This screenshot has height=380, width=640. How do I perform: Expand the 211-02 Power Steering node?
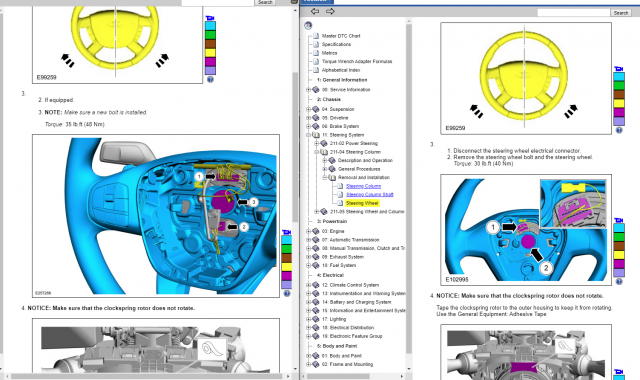(316, 143)
